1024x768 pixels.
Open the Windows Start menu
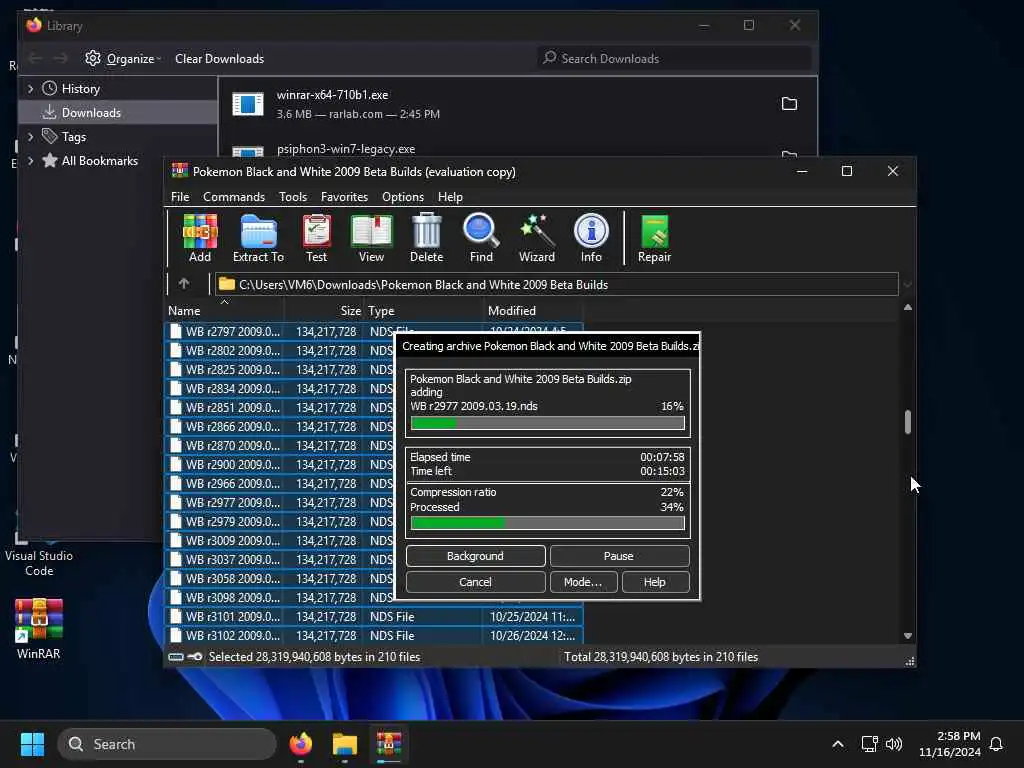point(32,744)
